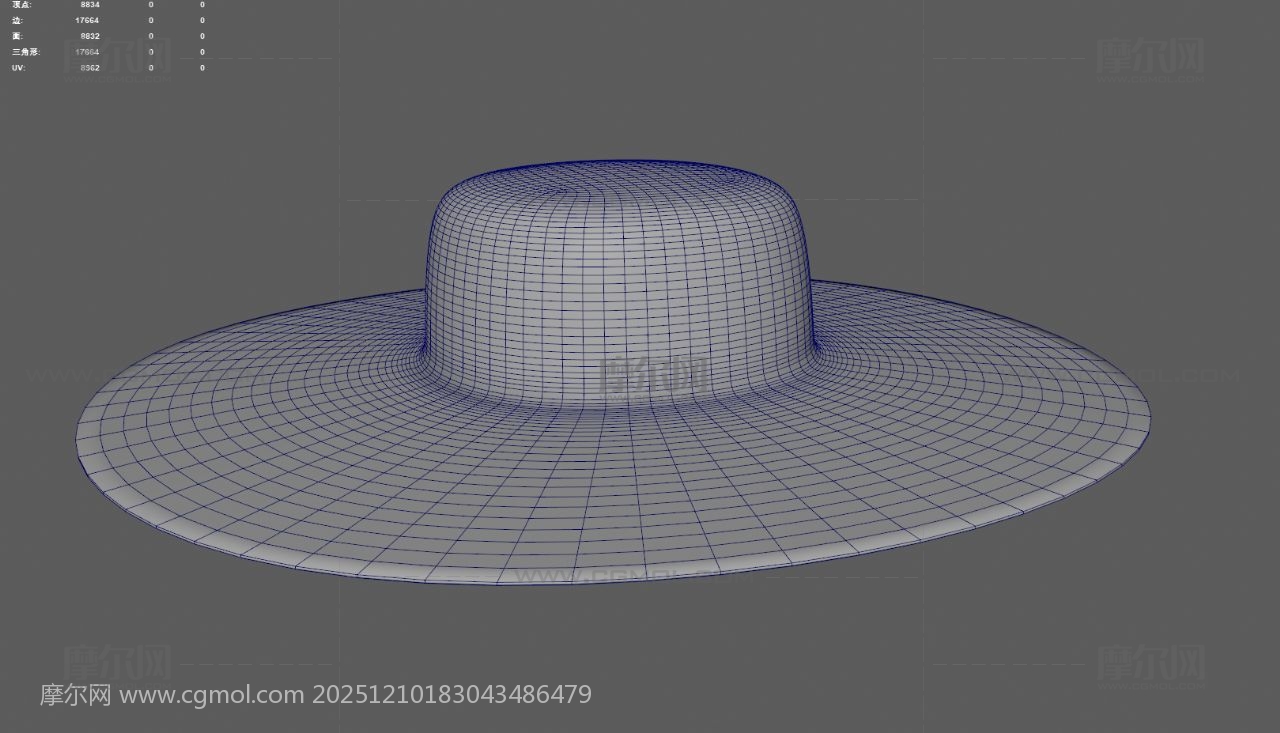Click the UV label in the stats

pos(18,68)
